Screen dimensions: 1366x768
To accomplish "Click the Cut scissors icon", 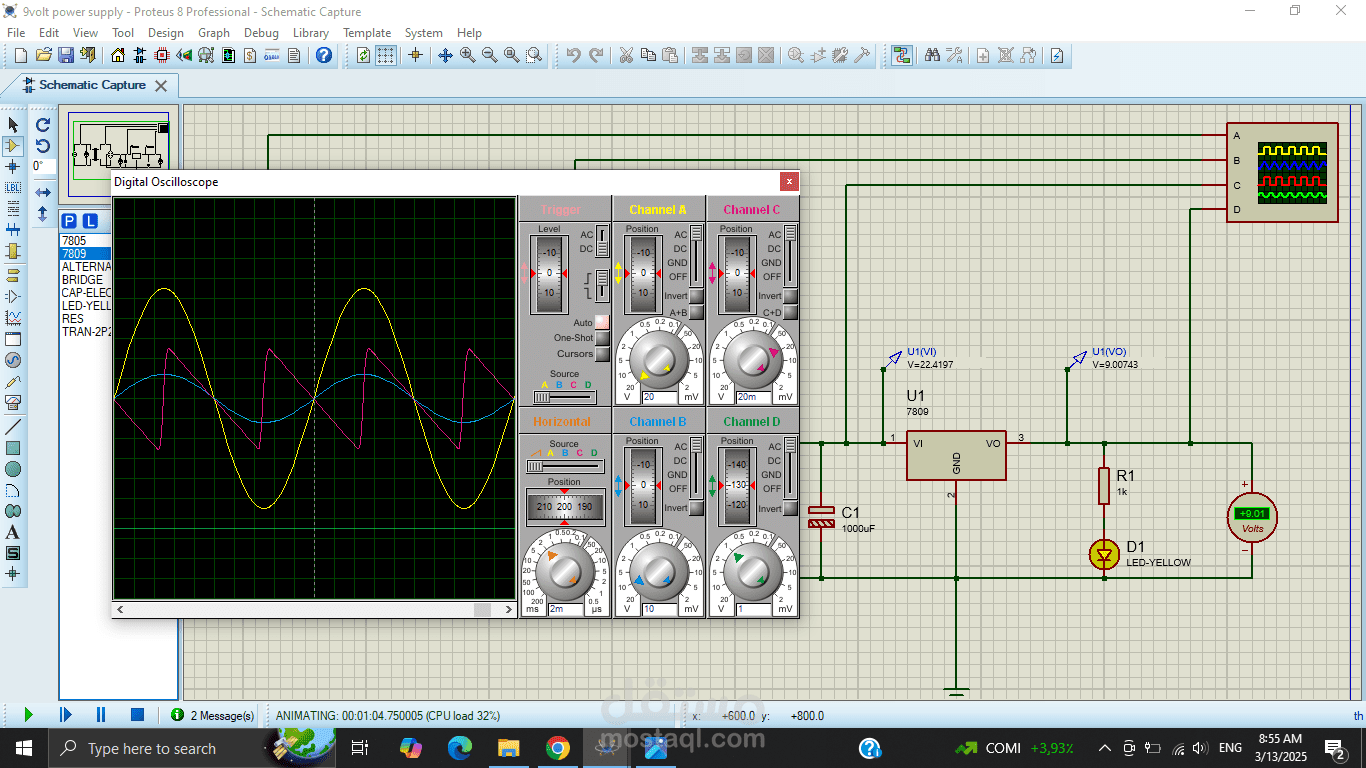I will pos(626,55).
